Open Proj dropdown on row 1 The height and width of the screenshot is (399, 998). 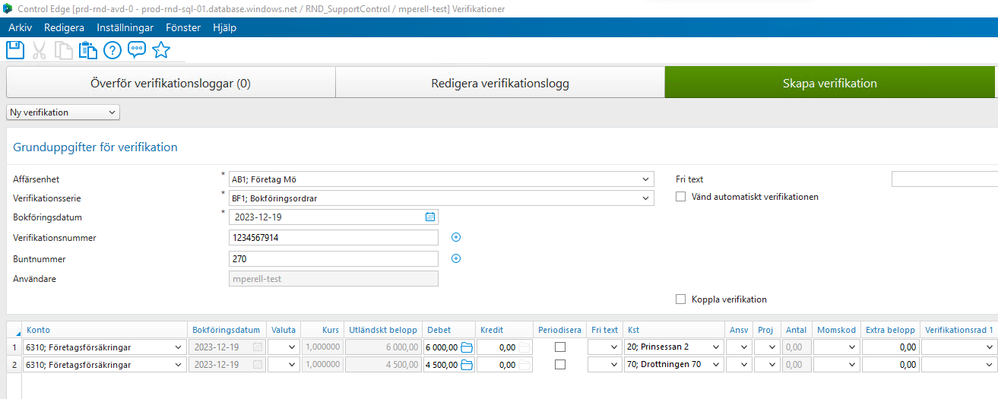click(772, 347)
